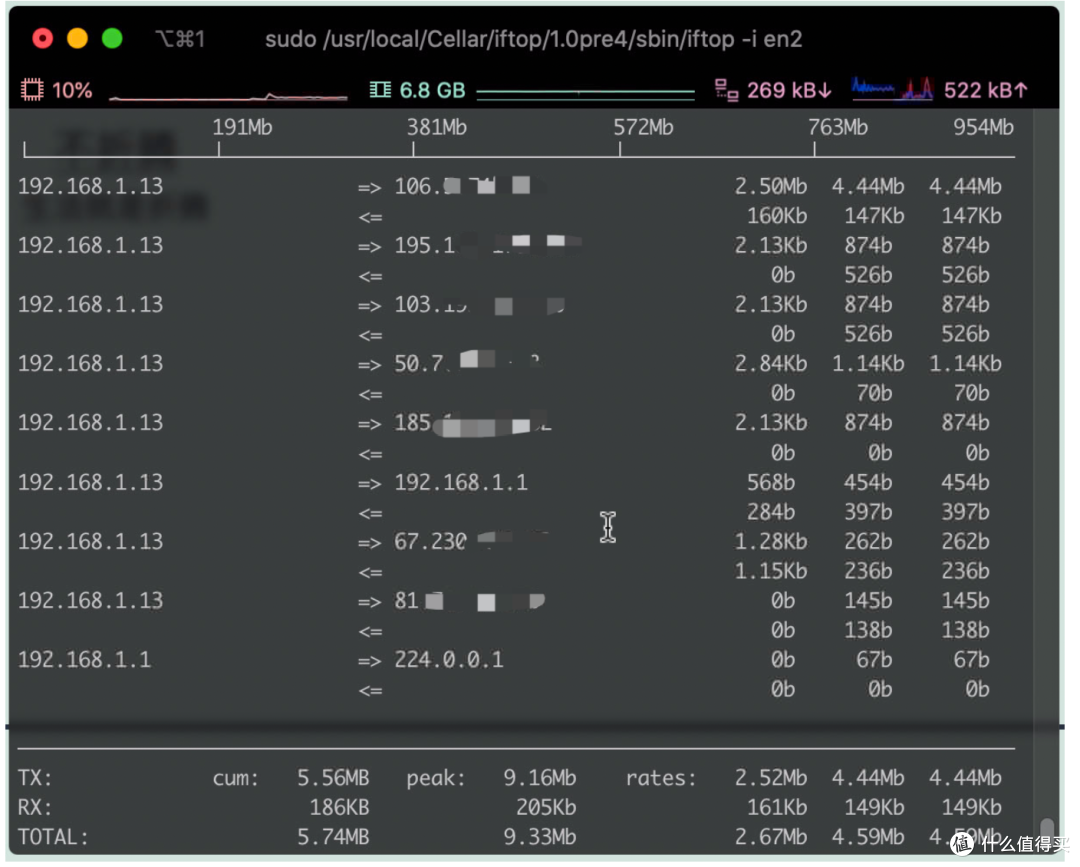1080x867 pixels.
Task: Click the network icon beside 269 kB
Action: pos(727,91)
